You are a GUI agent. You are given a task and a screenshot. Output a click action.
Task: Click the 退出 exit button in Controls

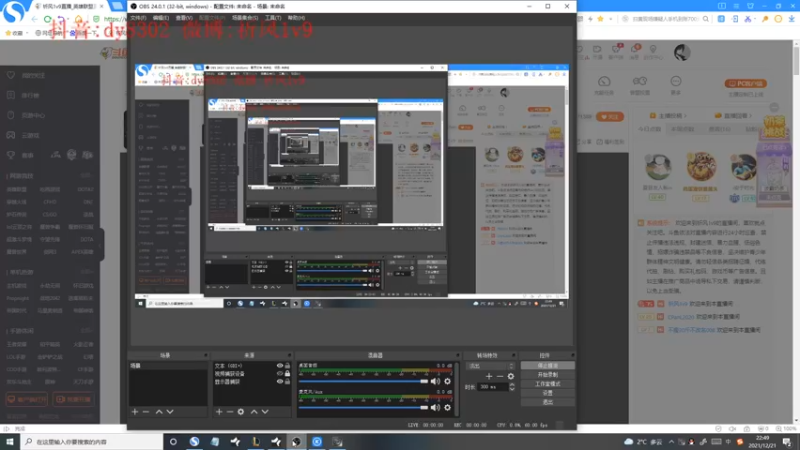coord(547,402)
